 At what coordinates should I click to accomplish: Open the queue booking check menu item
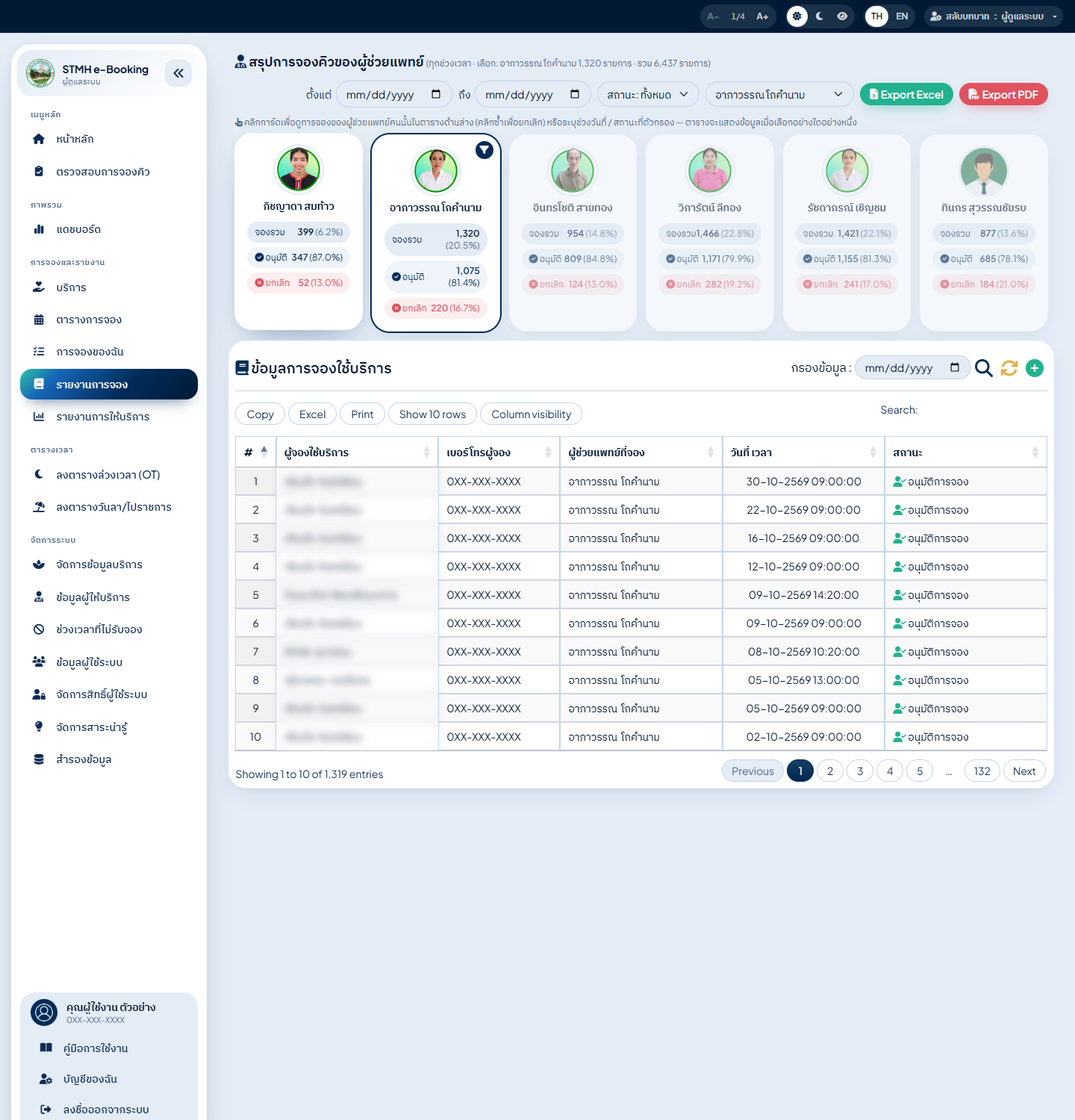(x=109, y=172)
